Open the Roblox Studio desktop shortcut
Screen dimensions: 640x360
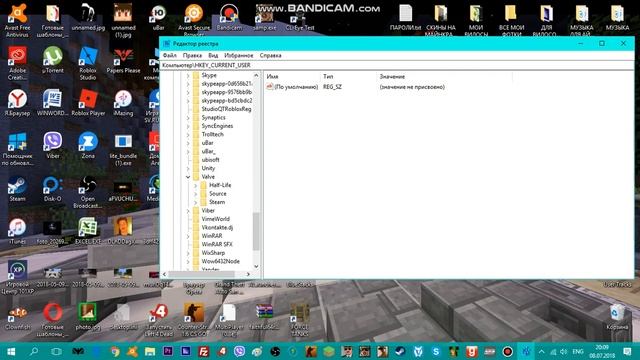(88, 63)
